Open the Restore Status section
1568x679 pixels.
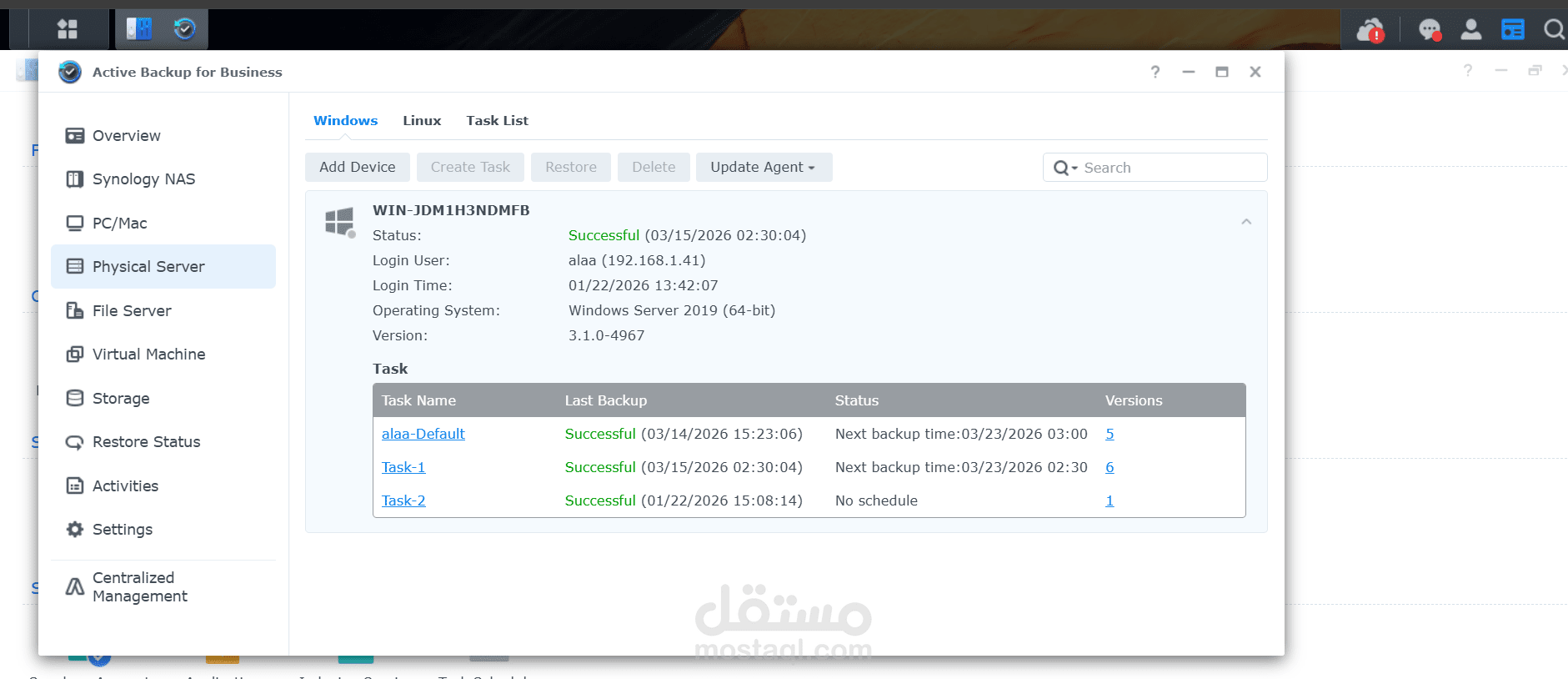pos(146,441)
